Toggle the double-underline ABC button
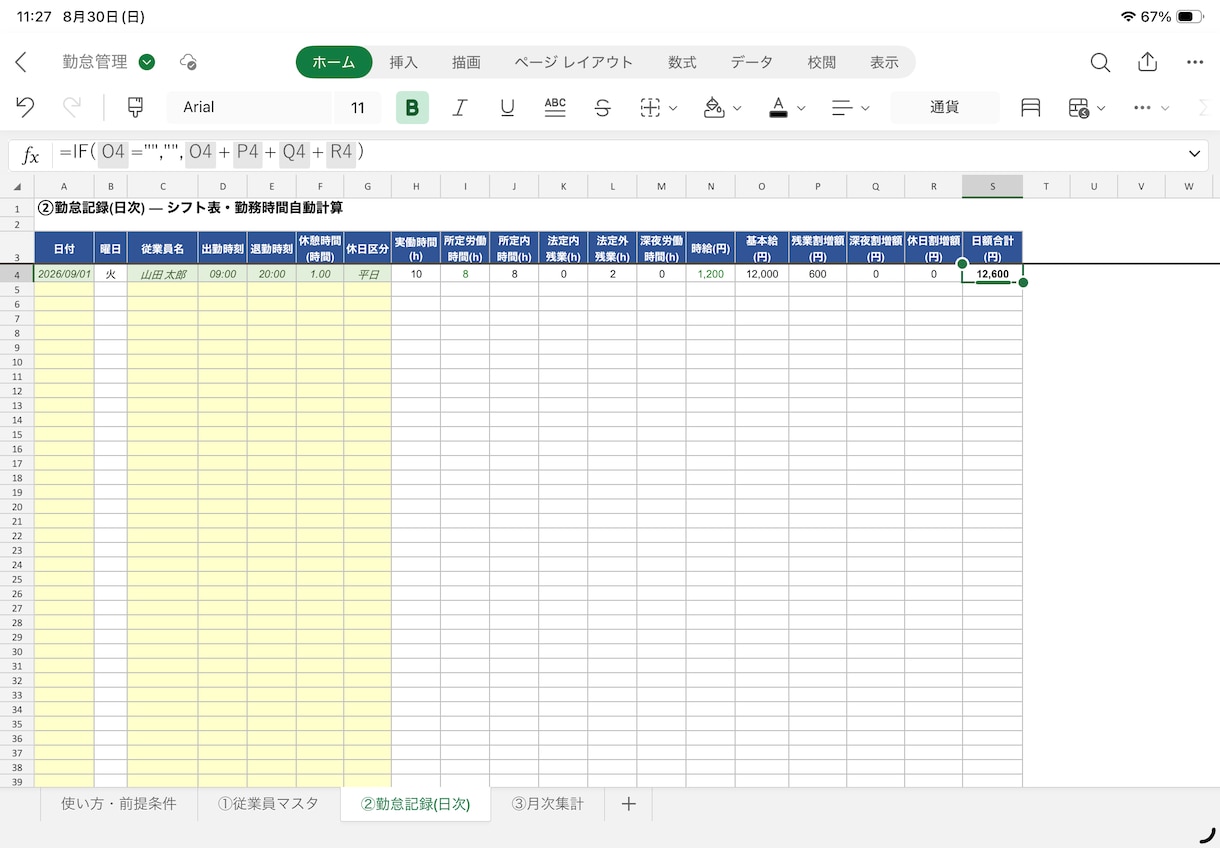The image size is (1220, 848). pos(555,107)
